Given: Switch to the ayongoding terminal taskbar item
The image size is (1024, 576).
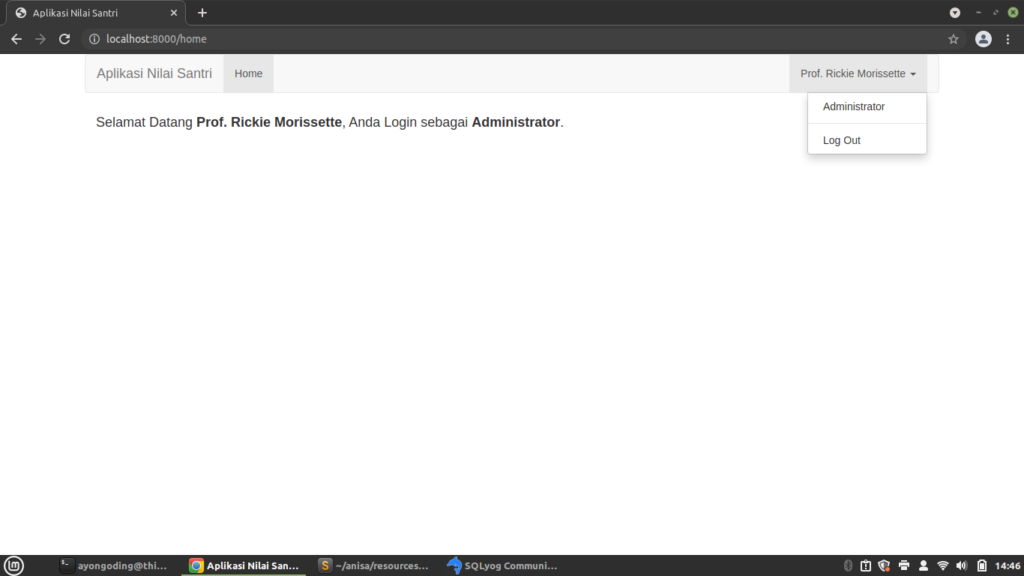Looking at the screenshot, I should 114,566.
